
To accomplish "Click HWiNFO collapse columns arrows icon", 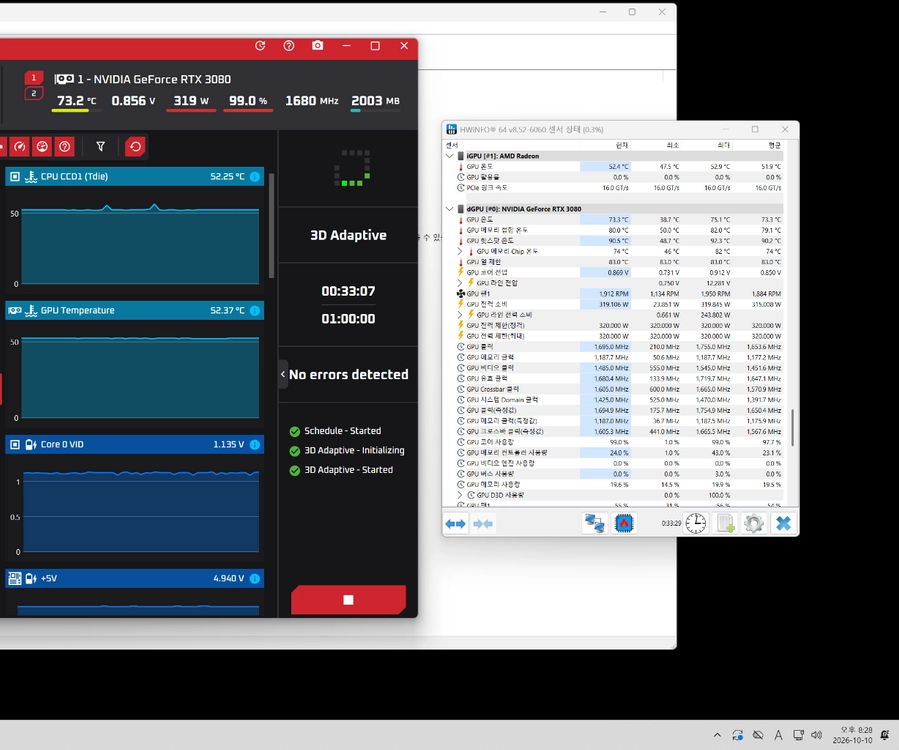I will pos(483,524).
